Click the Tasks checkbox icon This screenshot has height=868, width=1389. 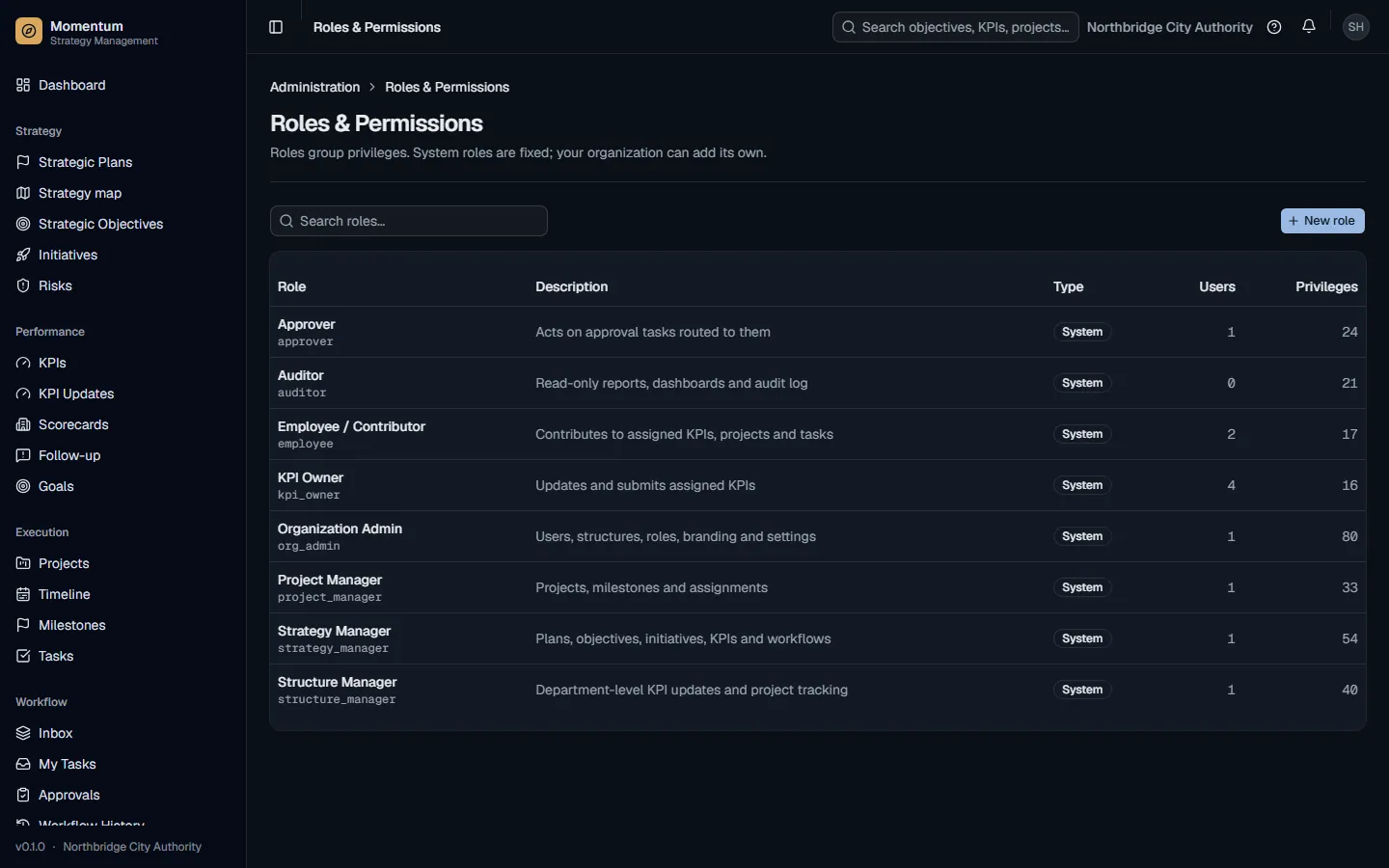23,656
